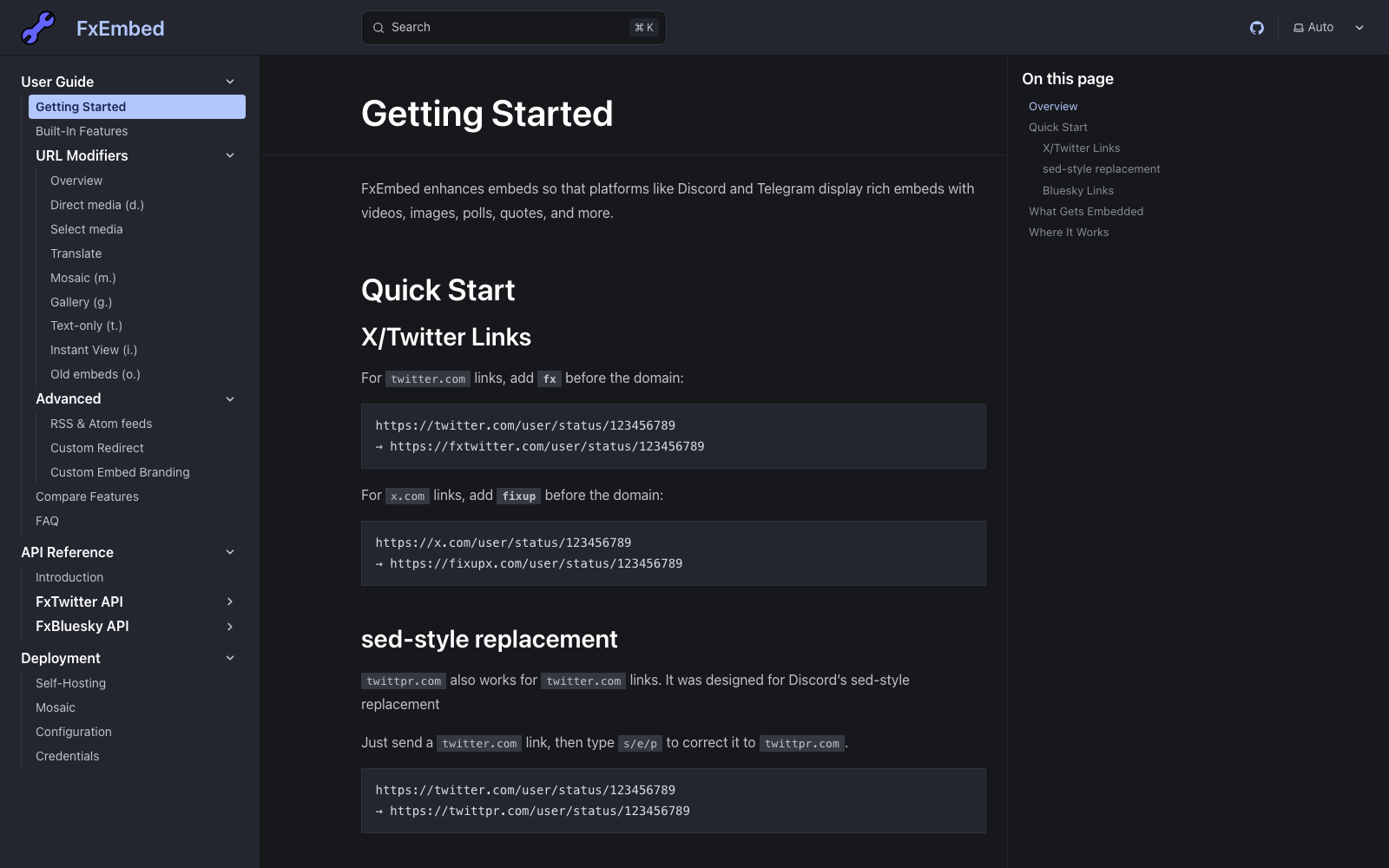
Task: Click the X/Twitter Links heading
Action: pyautogui.click(x=446, y=337)
